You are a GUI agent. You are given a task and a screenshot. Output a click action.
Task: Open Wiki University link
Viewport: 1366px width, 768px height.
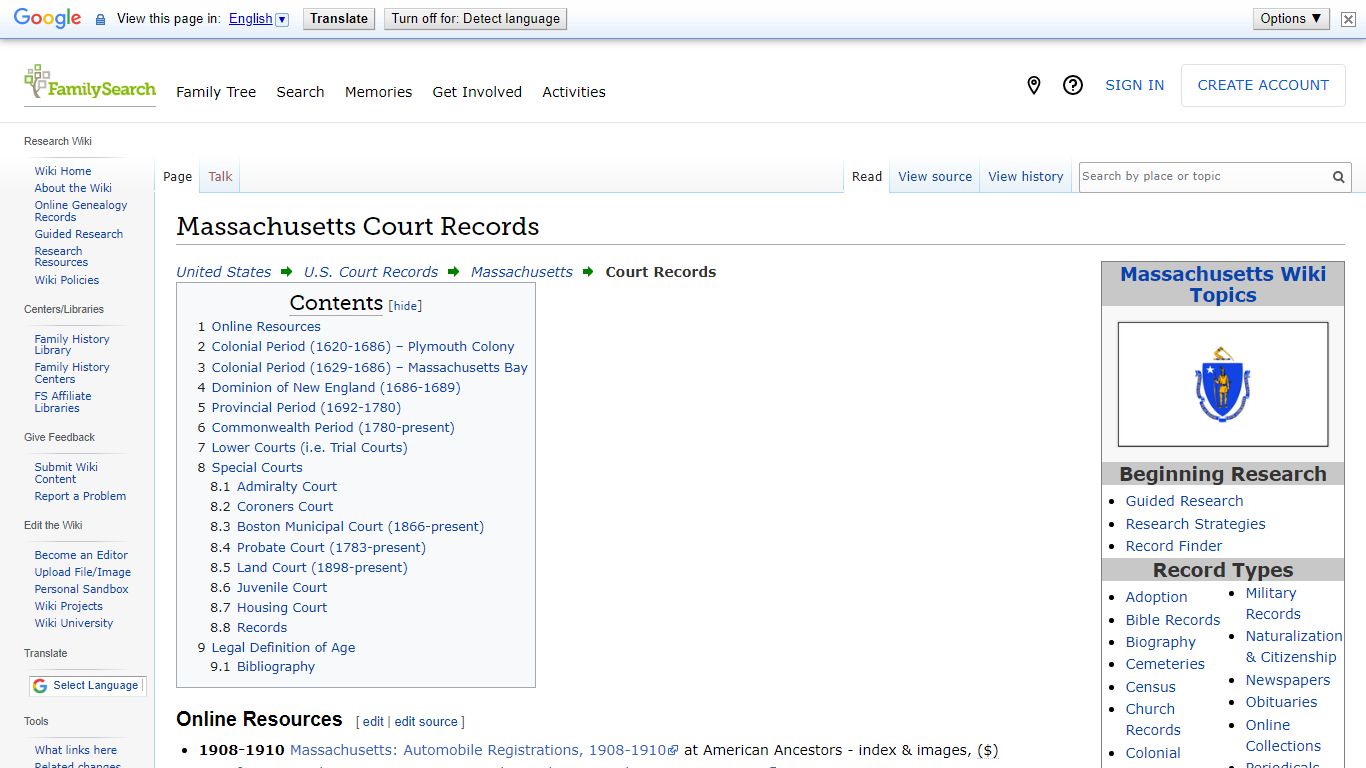coord(74,623)
